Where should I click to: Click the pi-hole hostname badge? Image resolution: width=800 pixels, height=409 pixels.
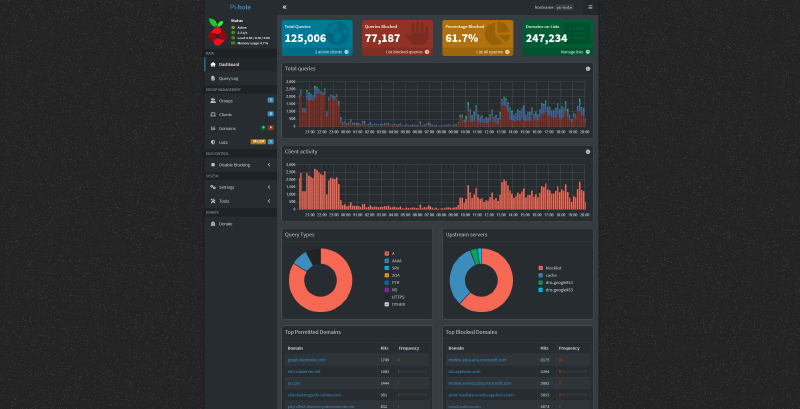tap(564, 7)
